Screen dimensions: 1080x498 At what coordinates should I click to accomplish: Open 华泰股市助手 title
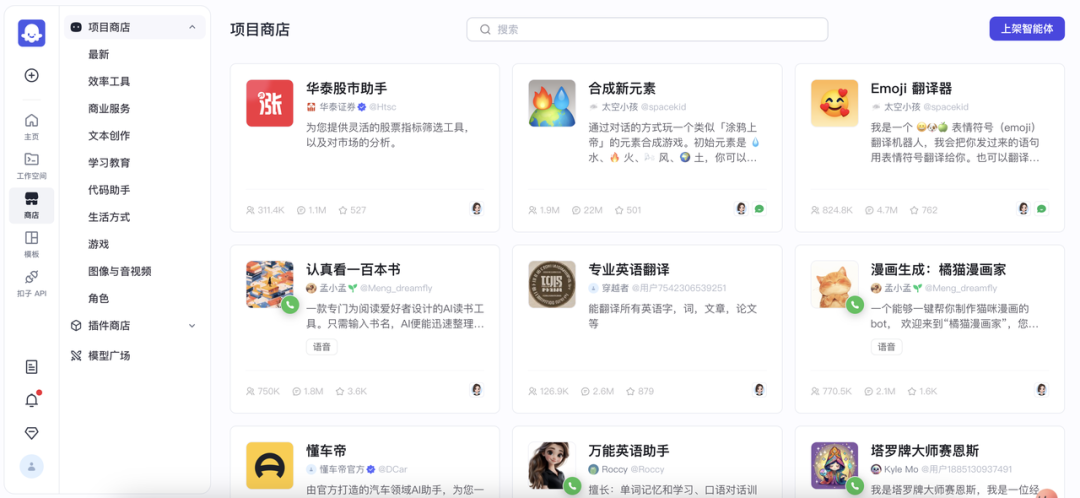(x=346, y=89)
